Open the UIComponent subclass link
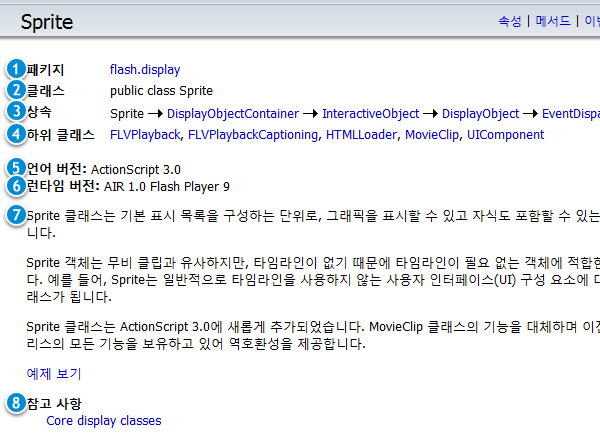This screenshot has width=600, height=443. (x=505, y=135)
